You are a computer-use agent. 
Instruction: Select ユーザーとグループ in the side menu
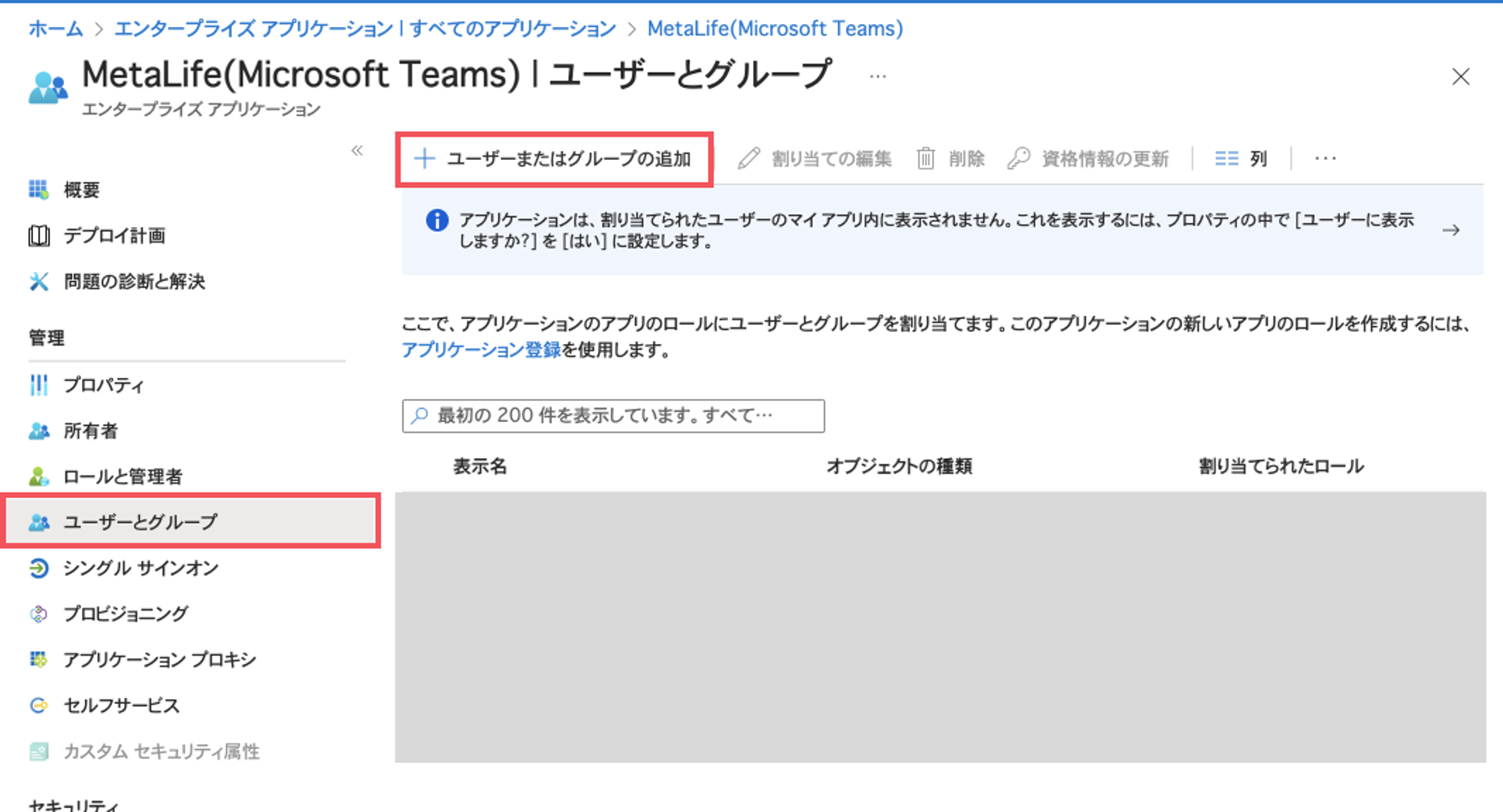tap(192, 521)
